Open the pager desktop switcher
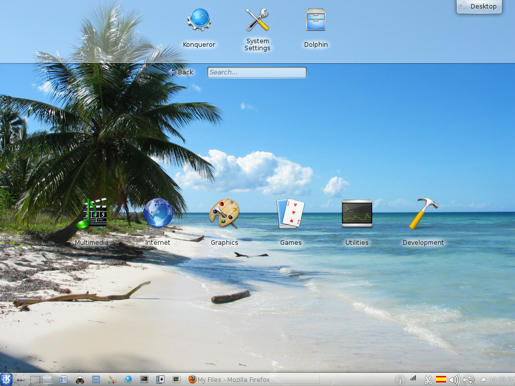This screenshot has height=386, width=515. point(41,380)
